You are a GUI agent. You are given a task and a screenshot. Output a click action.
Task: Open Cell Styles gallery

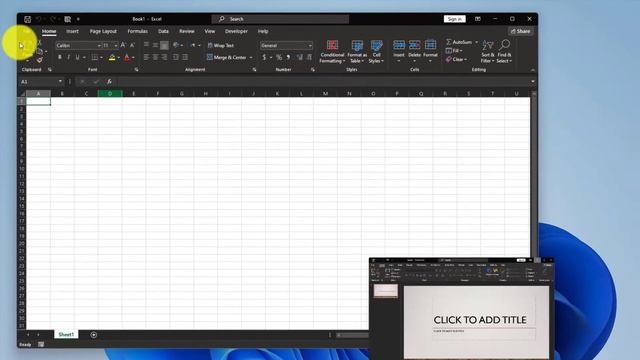(376, 51)
